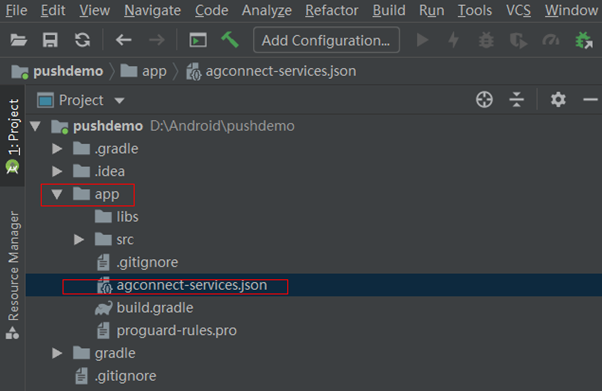This screenshot has height=391, width=602.
Task: Toggle the 1: Project side tab
Action: point(13,136)
